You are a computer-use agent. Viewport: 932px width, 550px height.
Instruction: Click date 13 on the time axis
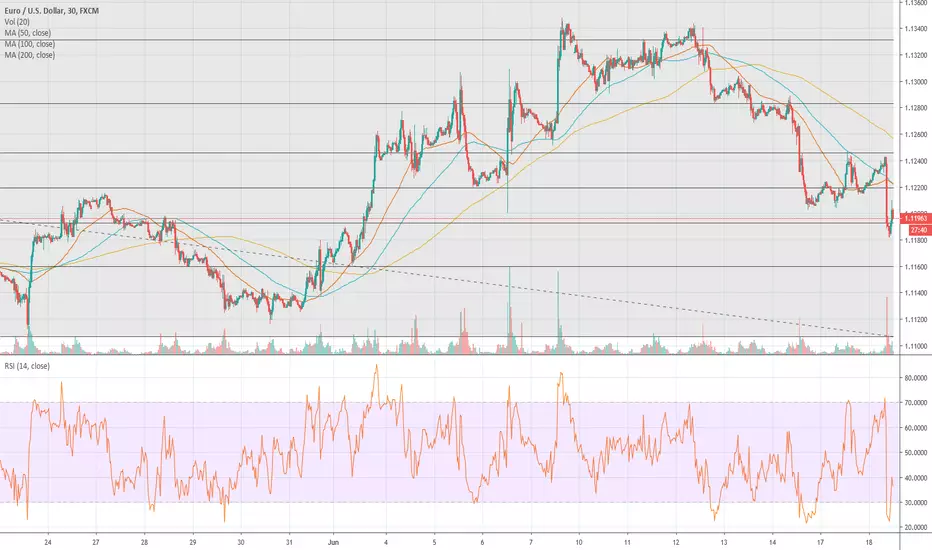(x=724, y=542)
